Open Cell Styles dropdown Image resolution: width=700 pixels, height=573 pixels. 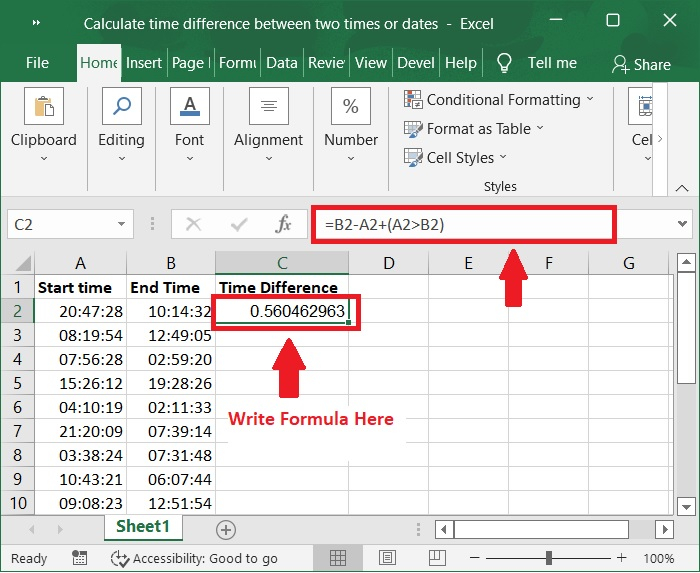pos(455,158)
